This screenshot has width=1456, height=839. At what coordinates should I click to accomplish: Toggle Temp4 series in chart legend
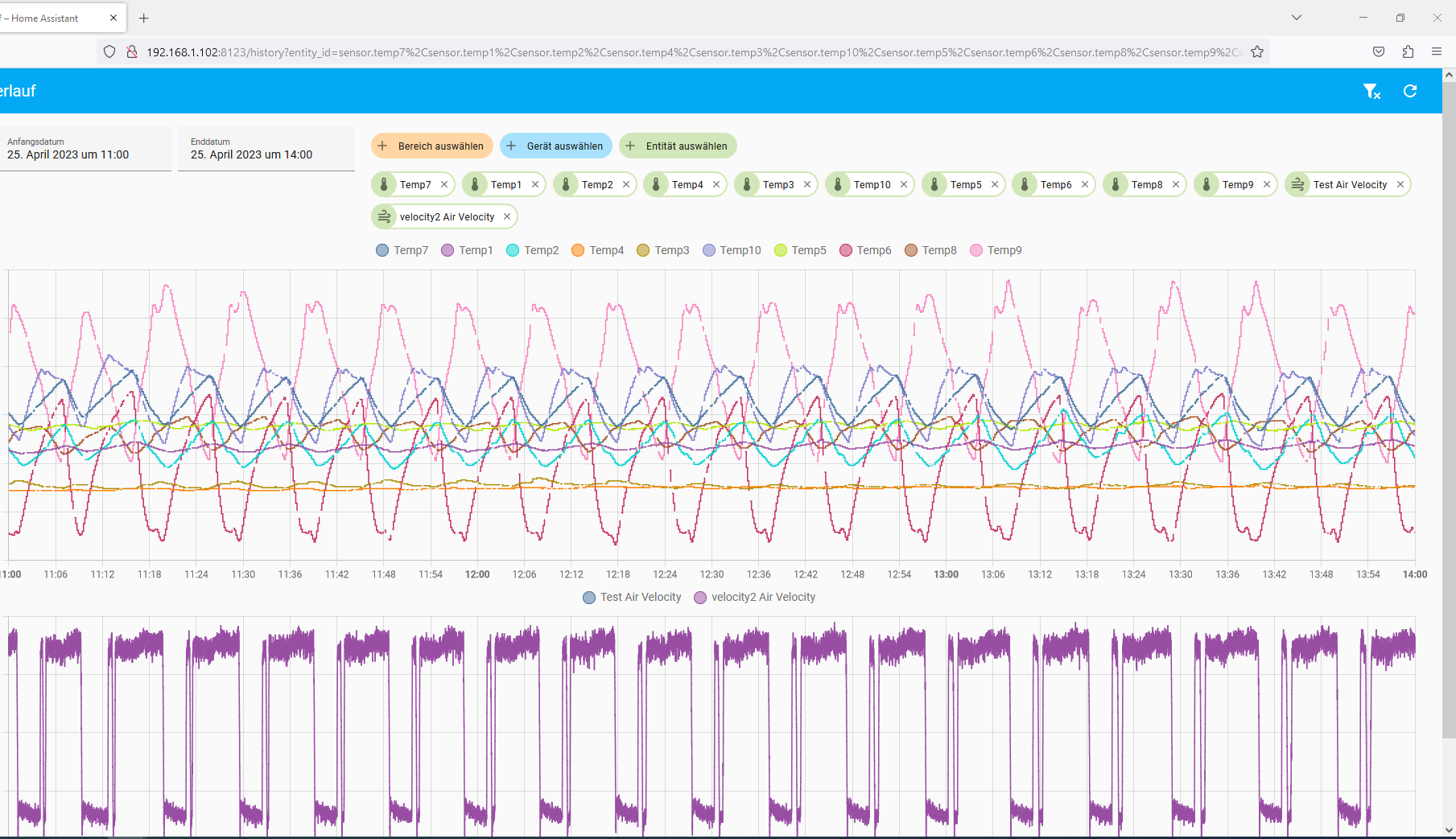[x=598, y=250]
